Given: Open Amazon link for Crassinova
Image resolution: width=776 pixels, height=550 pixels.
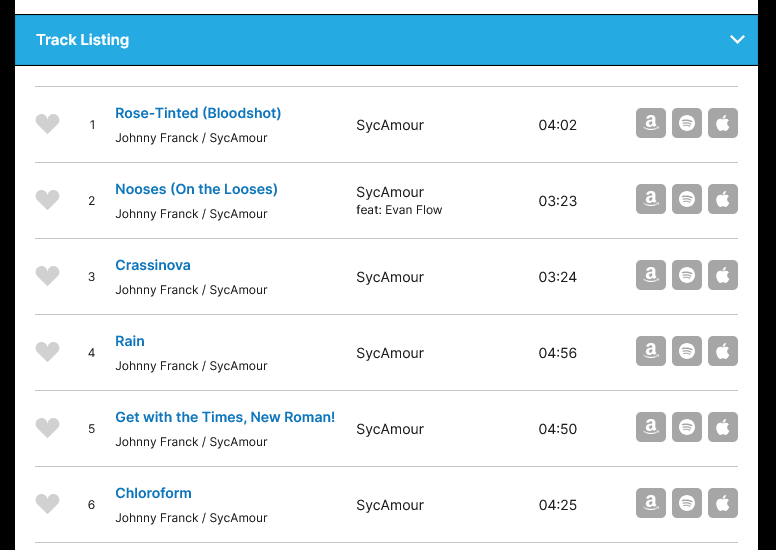Looking at the screenshot, I should tap(651, 276).
